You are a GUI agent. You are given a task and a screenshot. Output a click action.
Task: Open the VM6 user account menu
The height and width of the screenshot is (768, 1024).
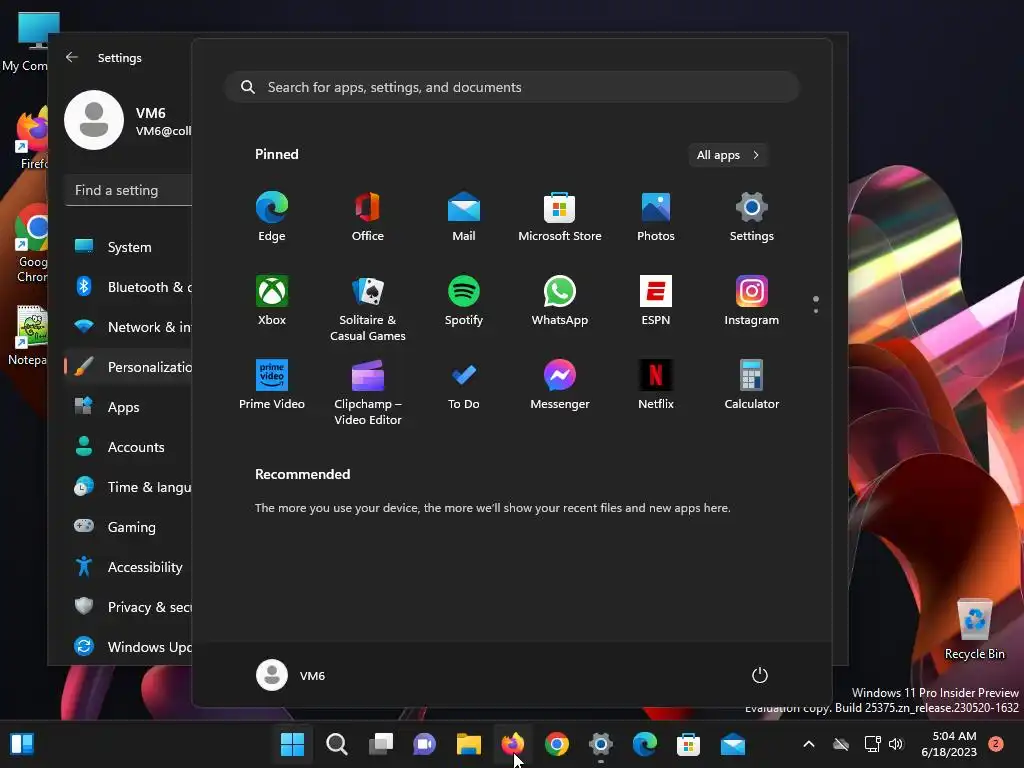coord(291,675)
